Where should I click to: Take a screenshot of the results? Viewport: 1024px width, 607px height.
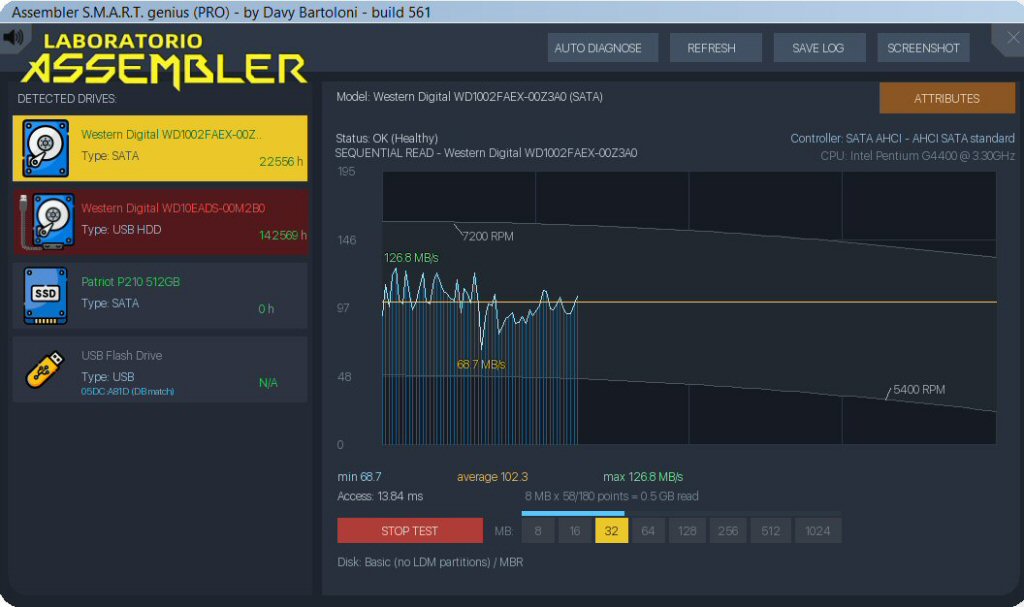tap(923, 48)
